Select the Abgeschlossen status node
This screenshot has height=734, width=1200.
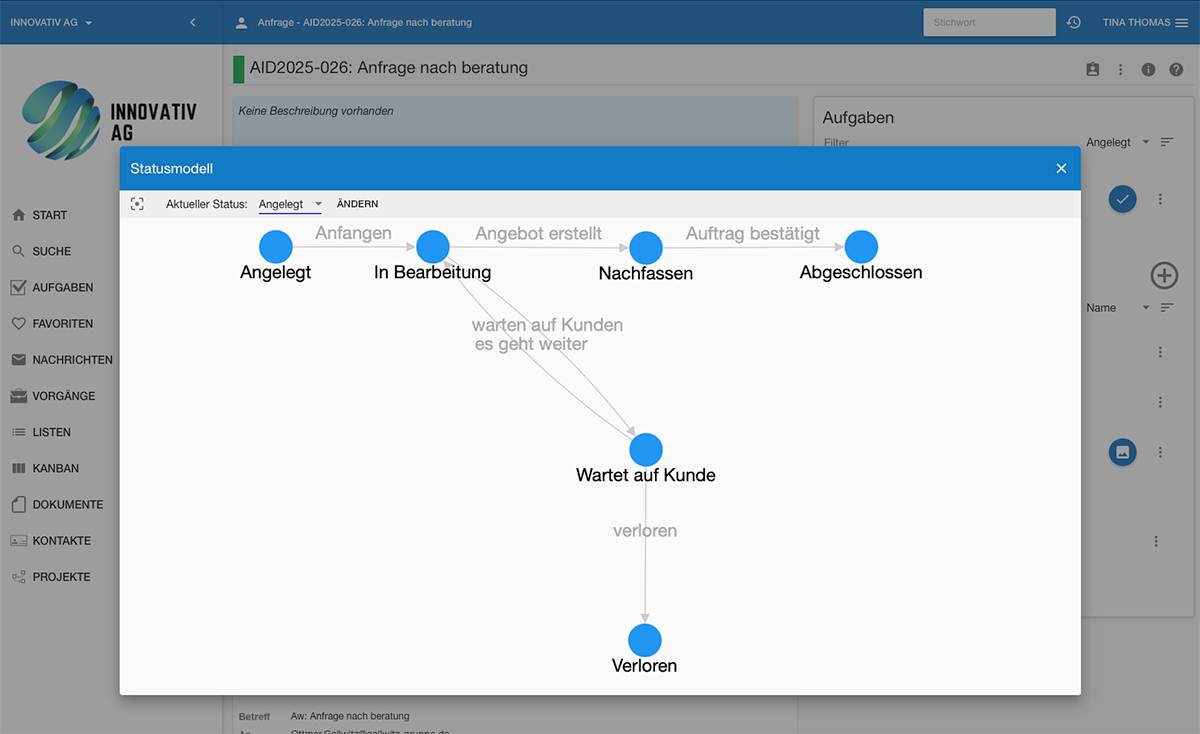click(861, 247)
